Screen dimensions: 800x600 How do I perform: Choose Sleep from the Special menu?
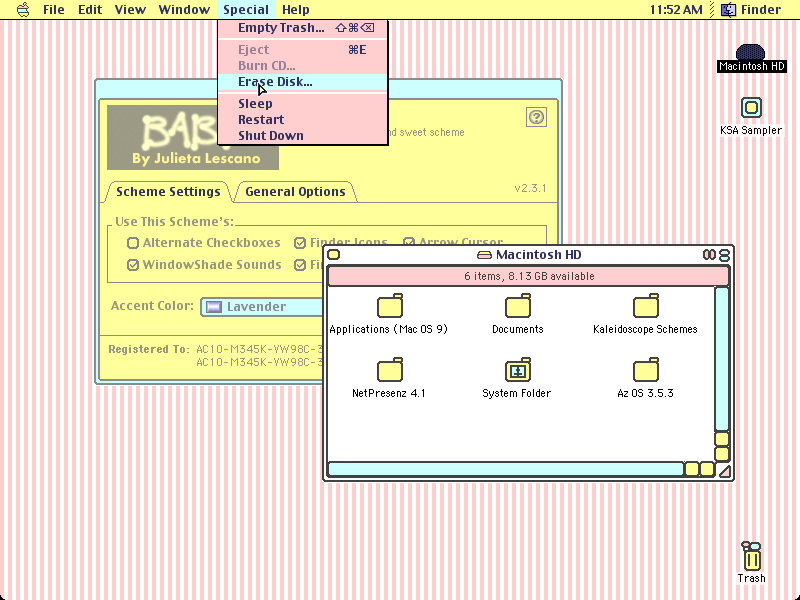point(303,104)
